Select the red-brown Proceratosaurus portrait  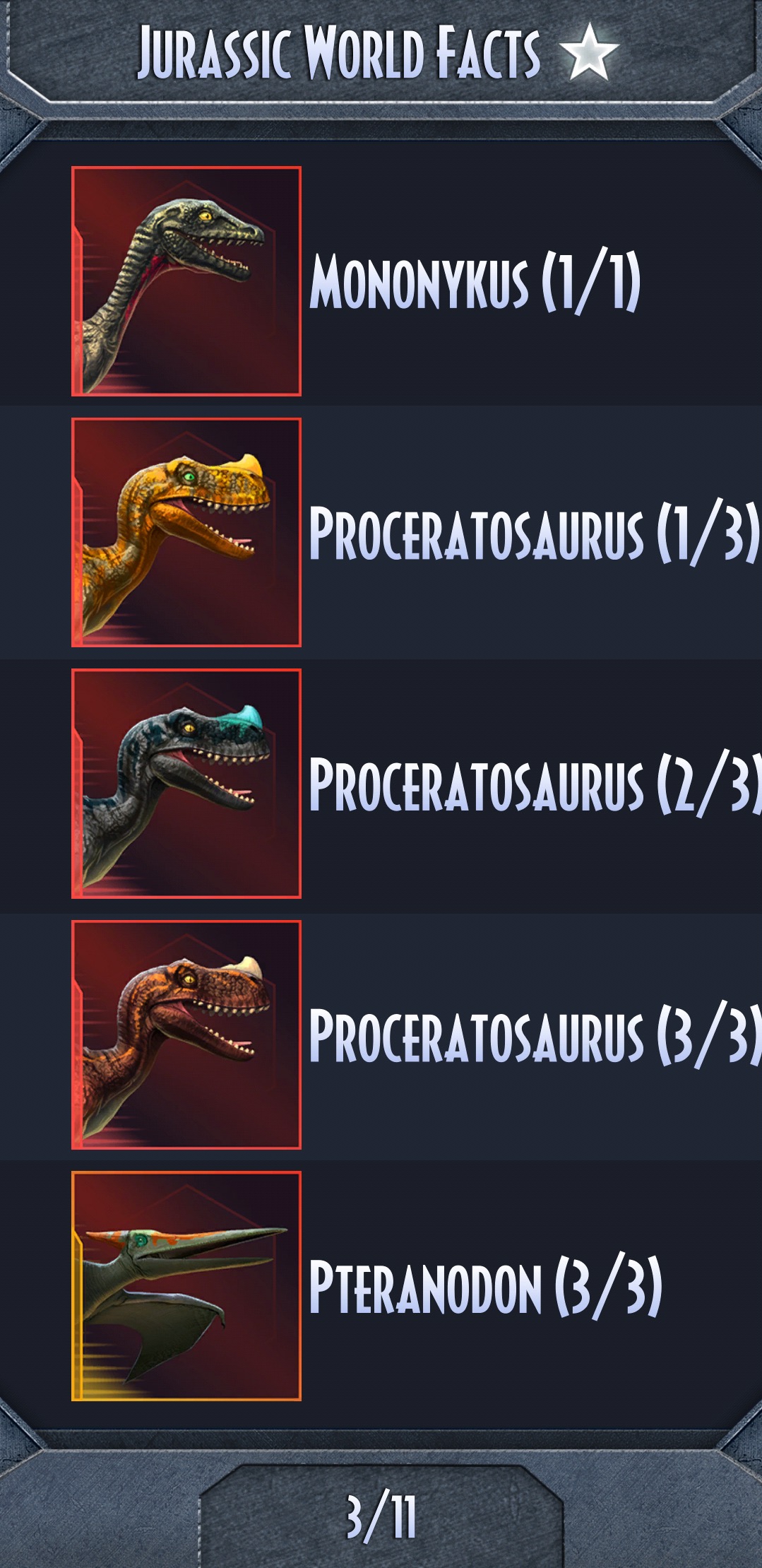186,1034
